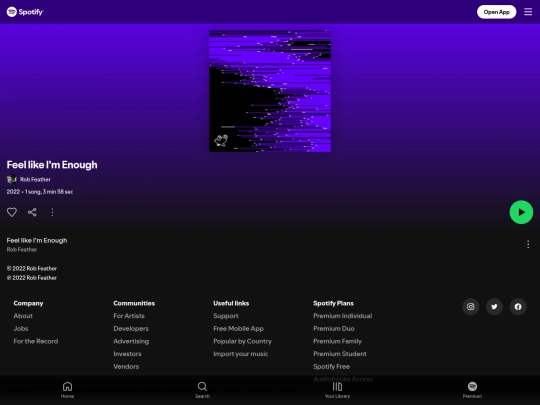Open Premium Family plan link
The height and width of the screenshot is (405, 540).
point(338,341)
